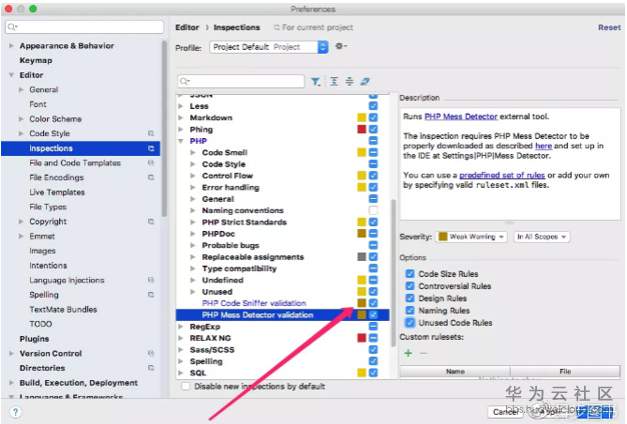Click the expand all inspections icon
The height and width of the screenshot is (424, 627).
[334, 81]
